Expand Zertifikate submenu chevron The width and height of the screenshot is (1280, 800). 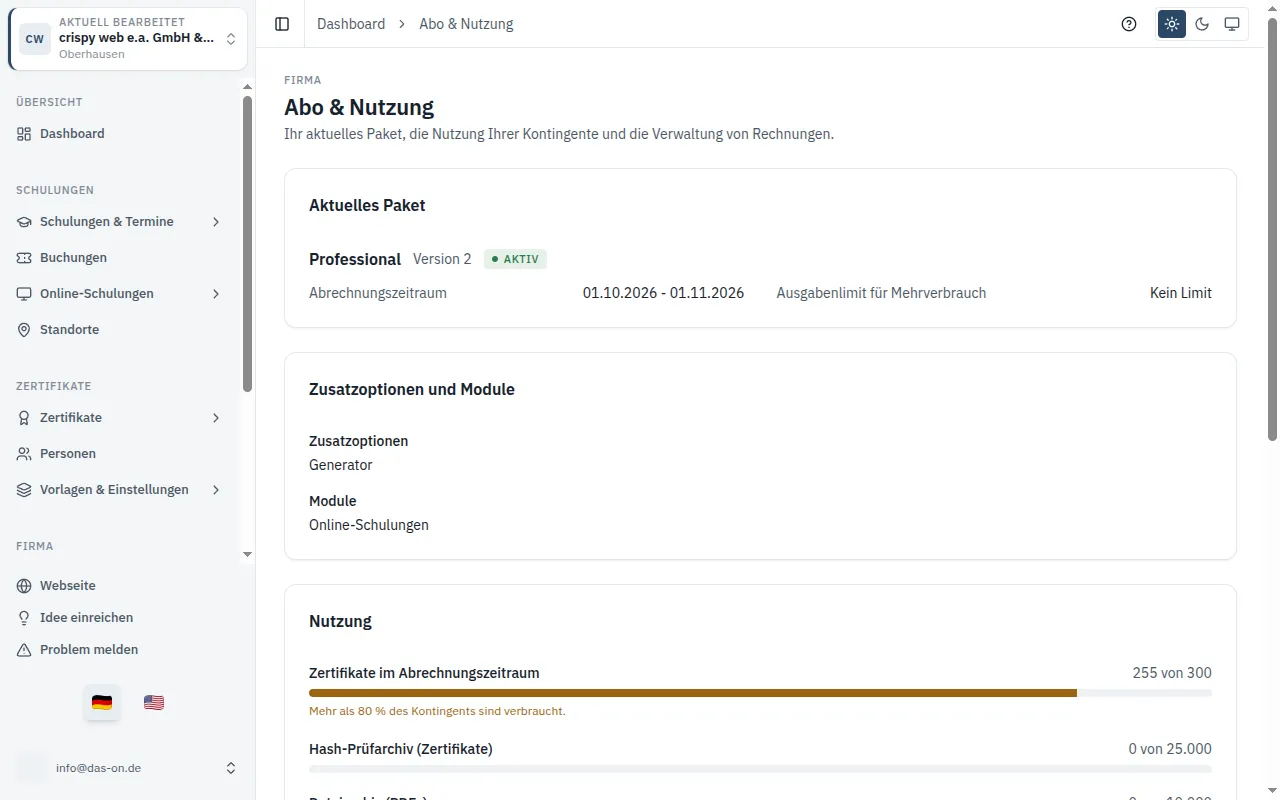(x=216, y=418)
